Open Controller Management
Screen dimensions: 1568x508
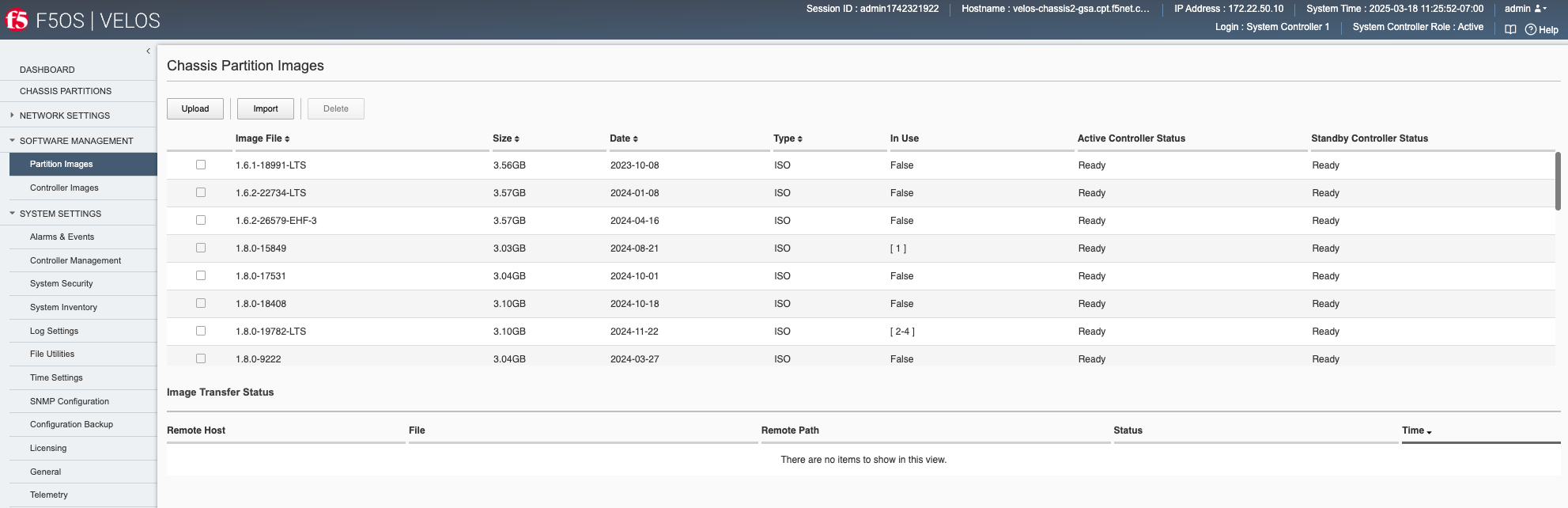pos(75,260)
